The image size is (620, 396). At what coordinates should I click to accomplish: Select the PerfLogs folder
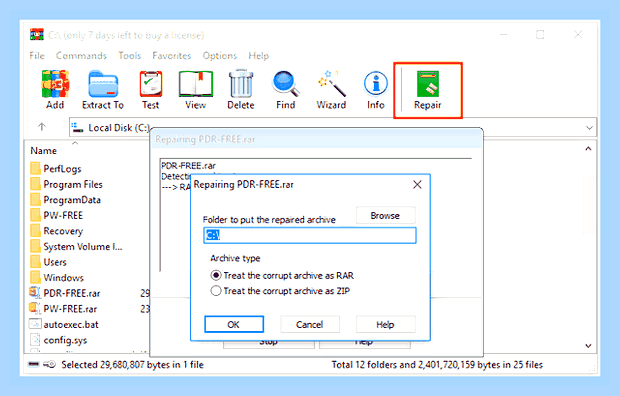point(56,169)
